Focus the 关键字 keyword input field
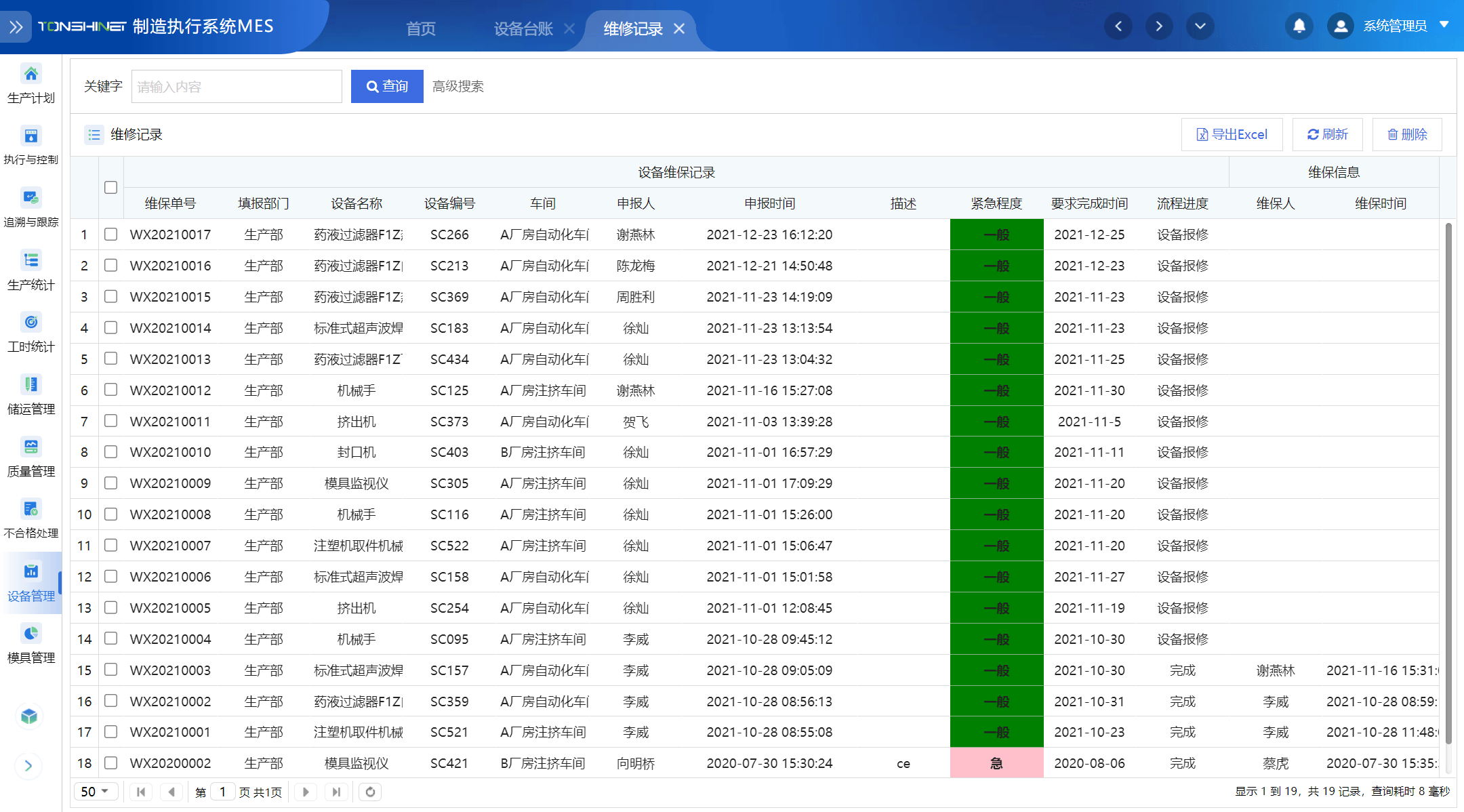Image resolution: width=1464 pixels, height=812 pixels. pyautogui.click(x=237, y=87)
